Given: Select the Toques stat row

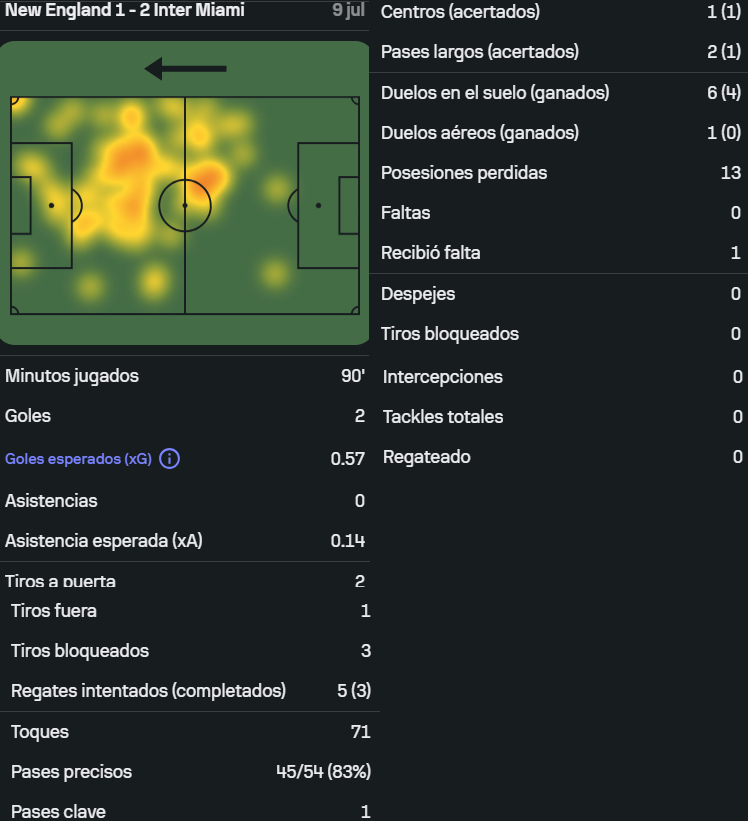Looking at the screenshot, I should [x=191, y=732].
